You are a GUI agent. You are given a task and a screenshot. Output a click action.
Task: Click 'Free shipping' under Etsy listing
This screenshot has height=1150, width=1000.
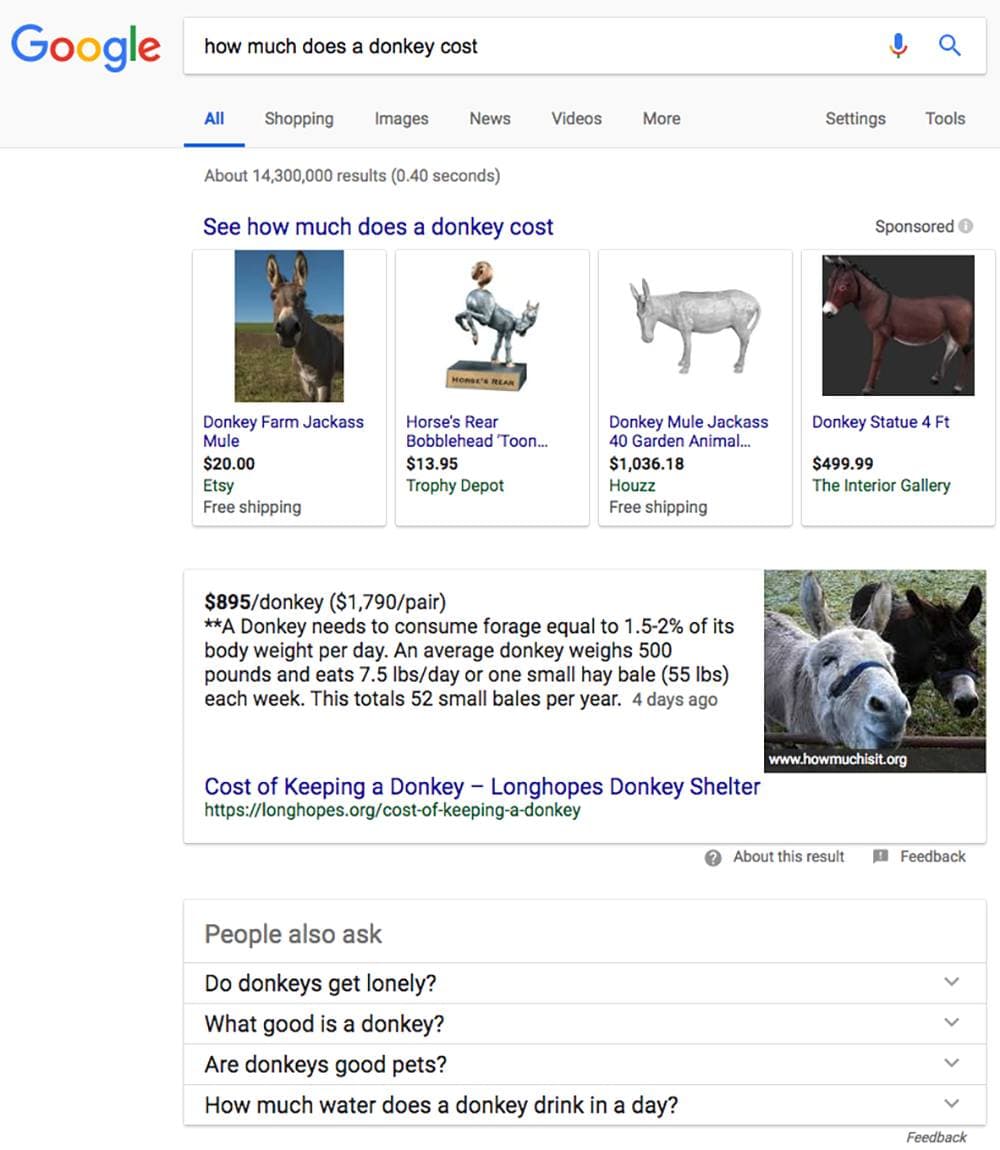pos(252,508)
